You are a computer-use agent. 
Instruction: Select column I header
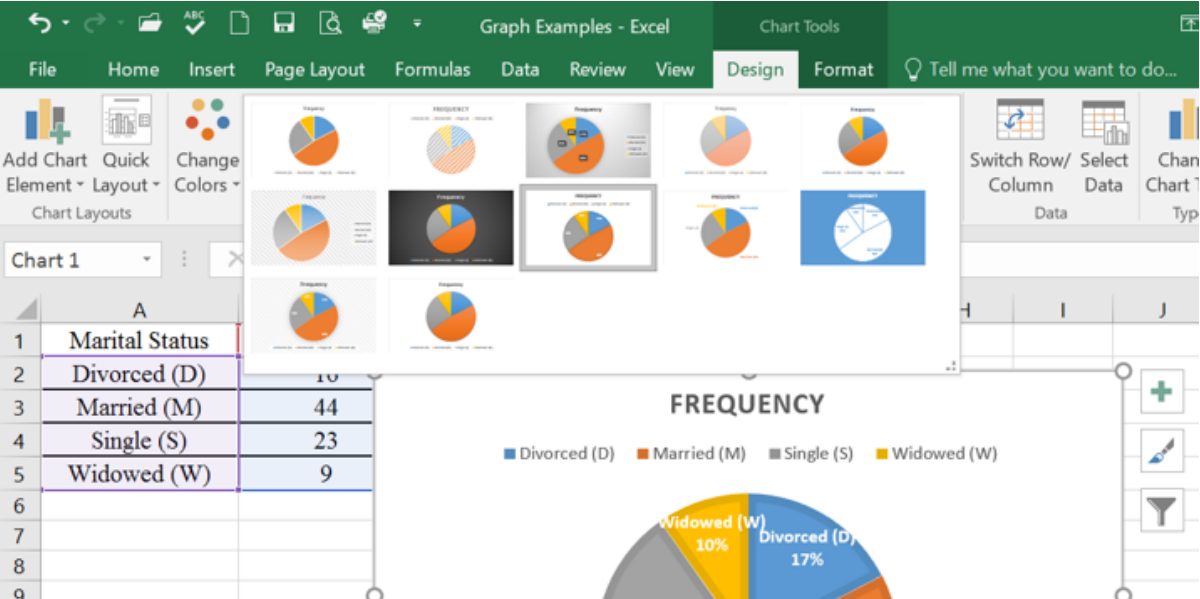click(x=1062, y=310)
